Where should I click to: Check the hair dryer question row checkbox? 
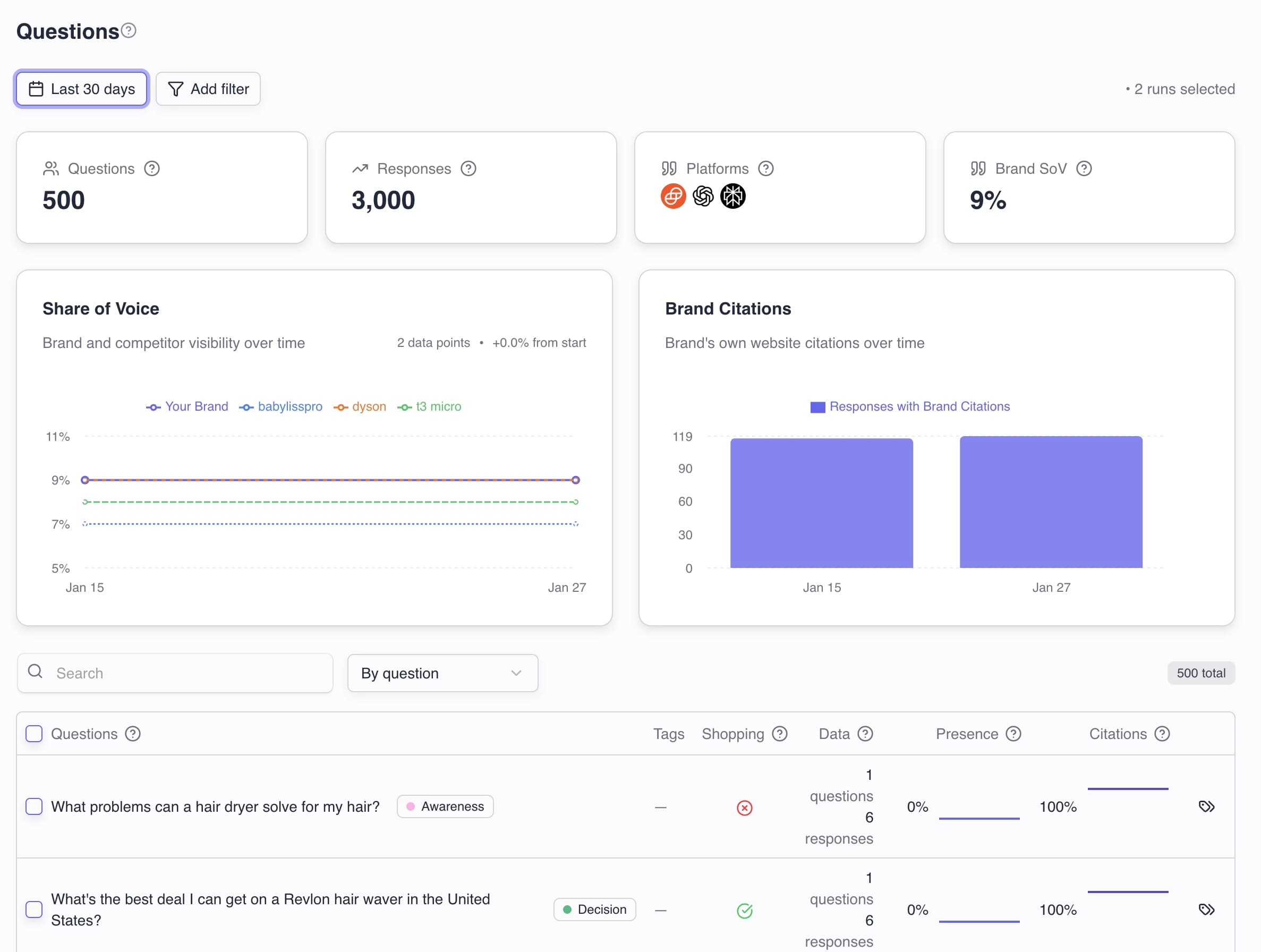33,806
